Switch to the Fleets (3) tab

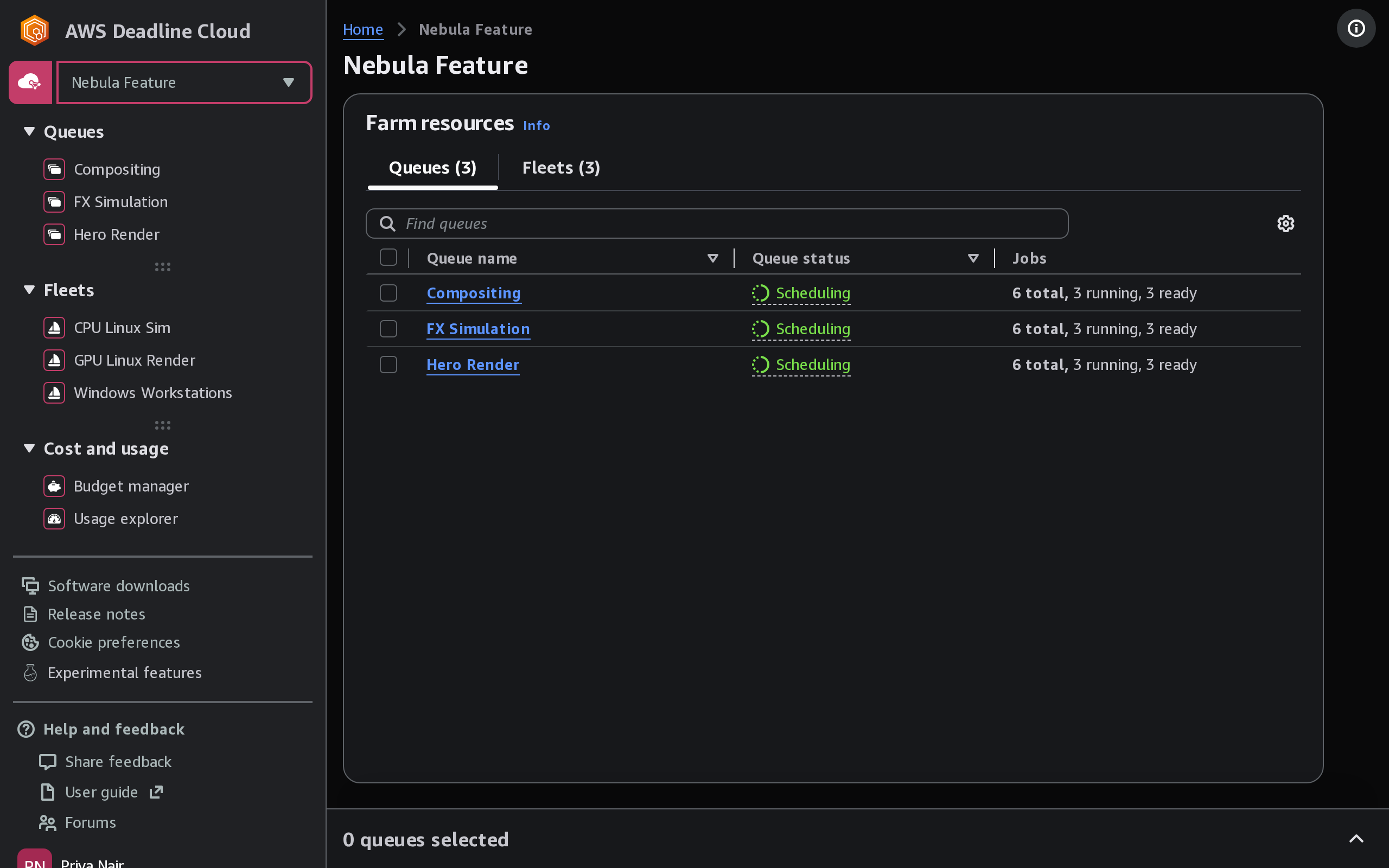(562, 168)
